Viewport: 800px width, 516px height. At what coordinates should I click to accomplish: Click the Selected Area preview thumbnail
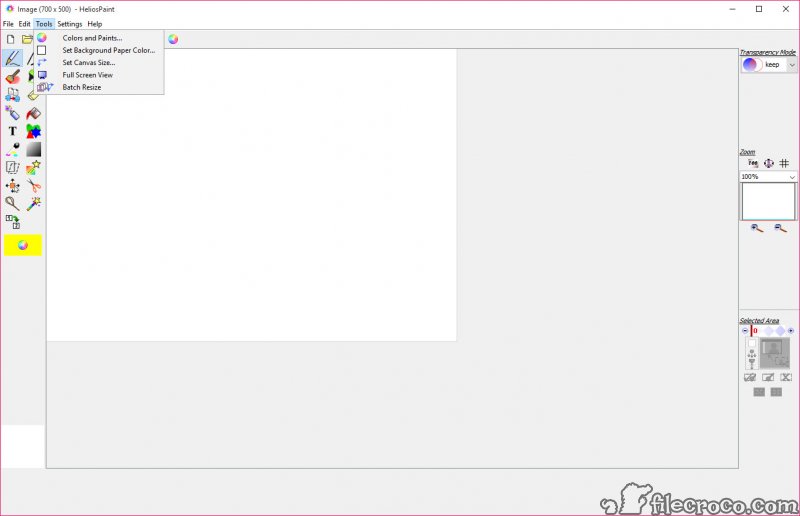click(x=774, y=354)
